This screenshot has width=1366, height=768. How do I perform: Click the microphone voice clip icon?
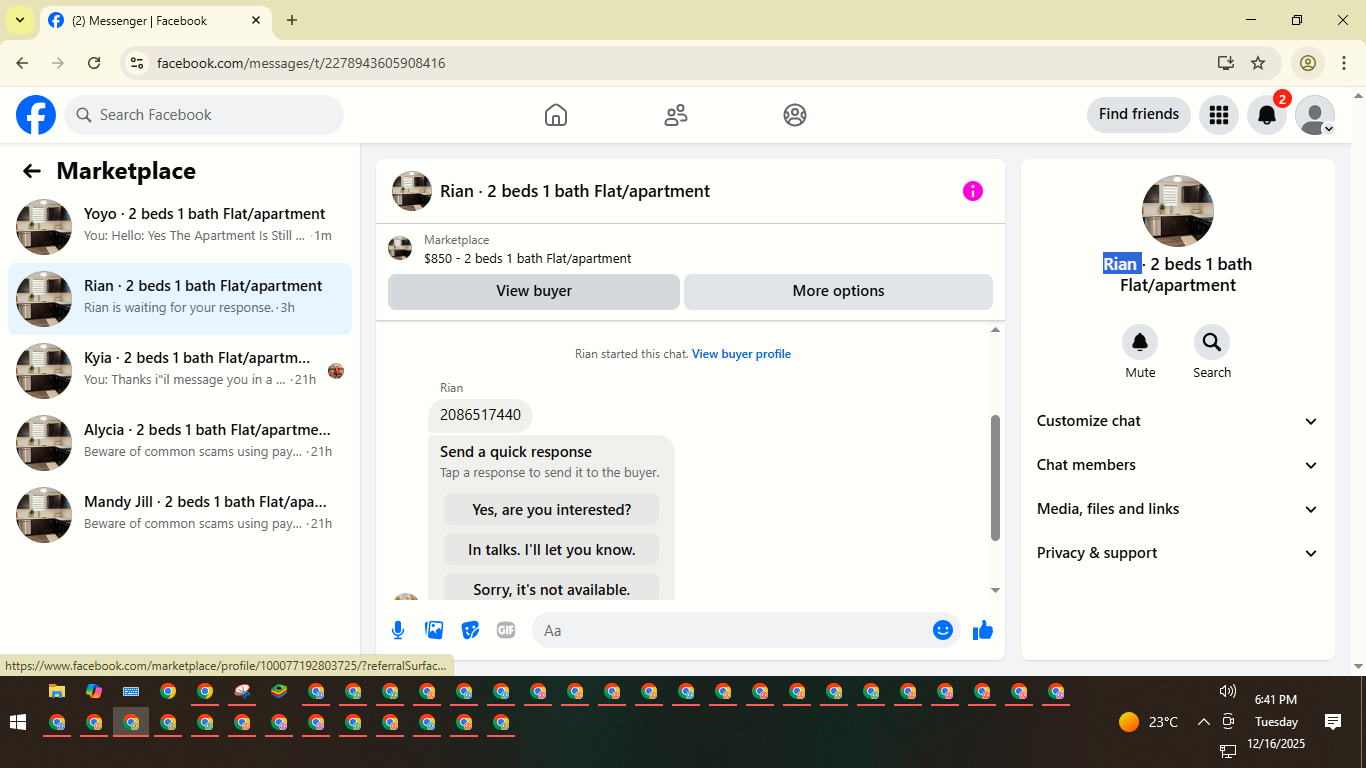pos(398,630)
